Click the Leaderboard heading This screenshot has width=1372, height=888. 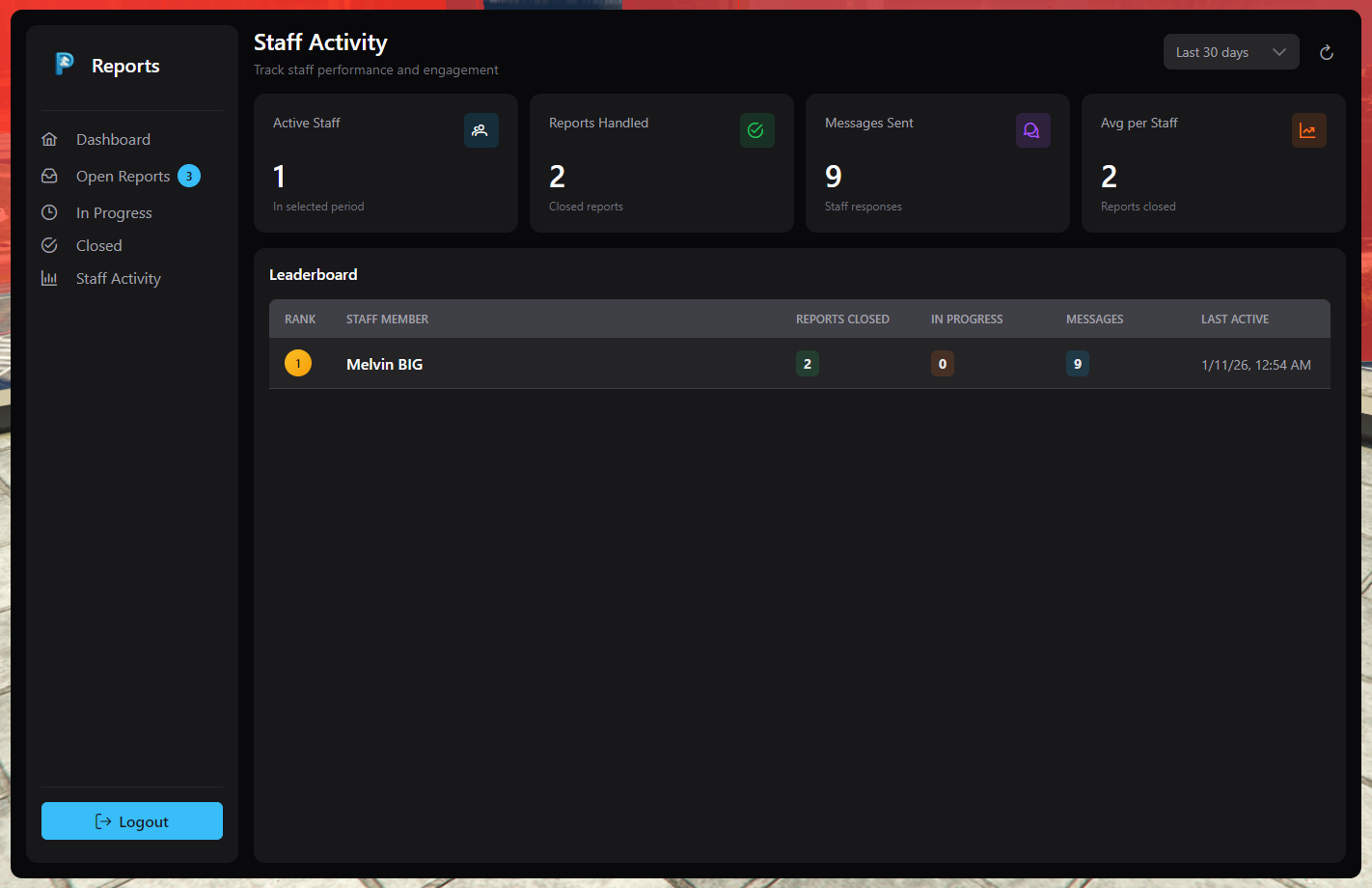click(313, 275)
